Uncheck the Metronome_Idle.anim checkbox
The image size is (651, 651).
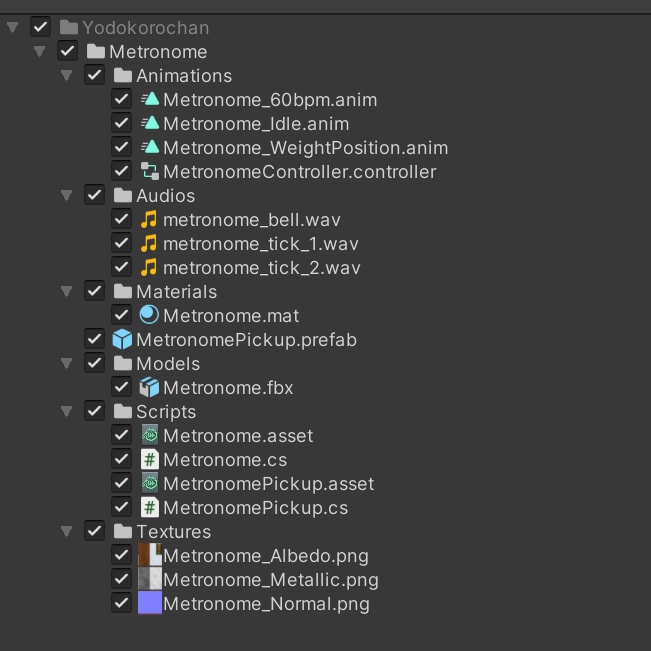pos(121,124)
